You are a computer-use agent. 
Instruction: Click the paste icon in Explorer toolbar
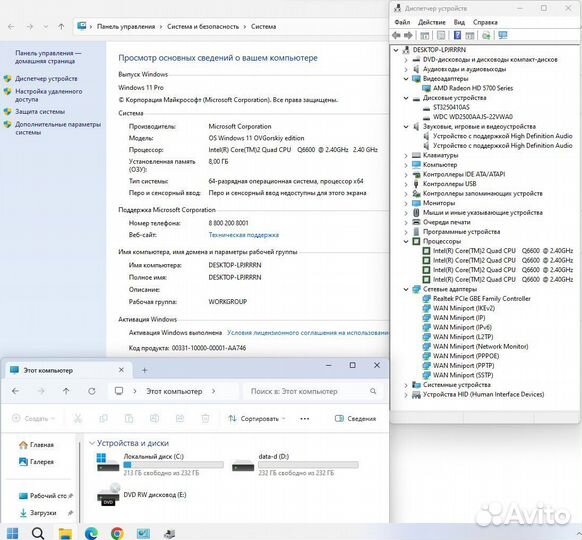[x=129, y=419]
